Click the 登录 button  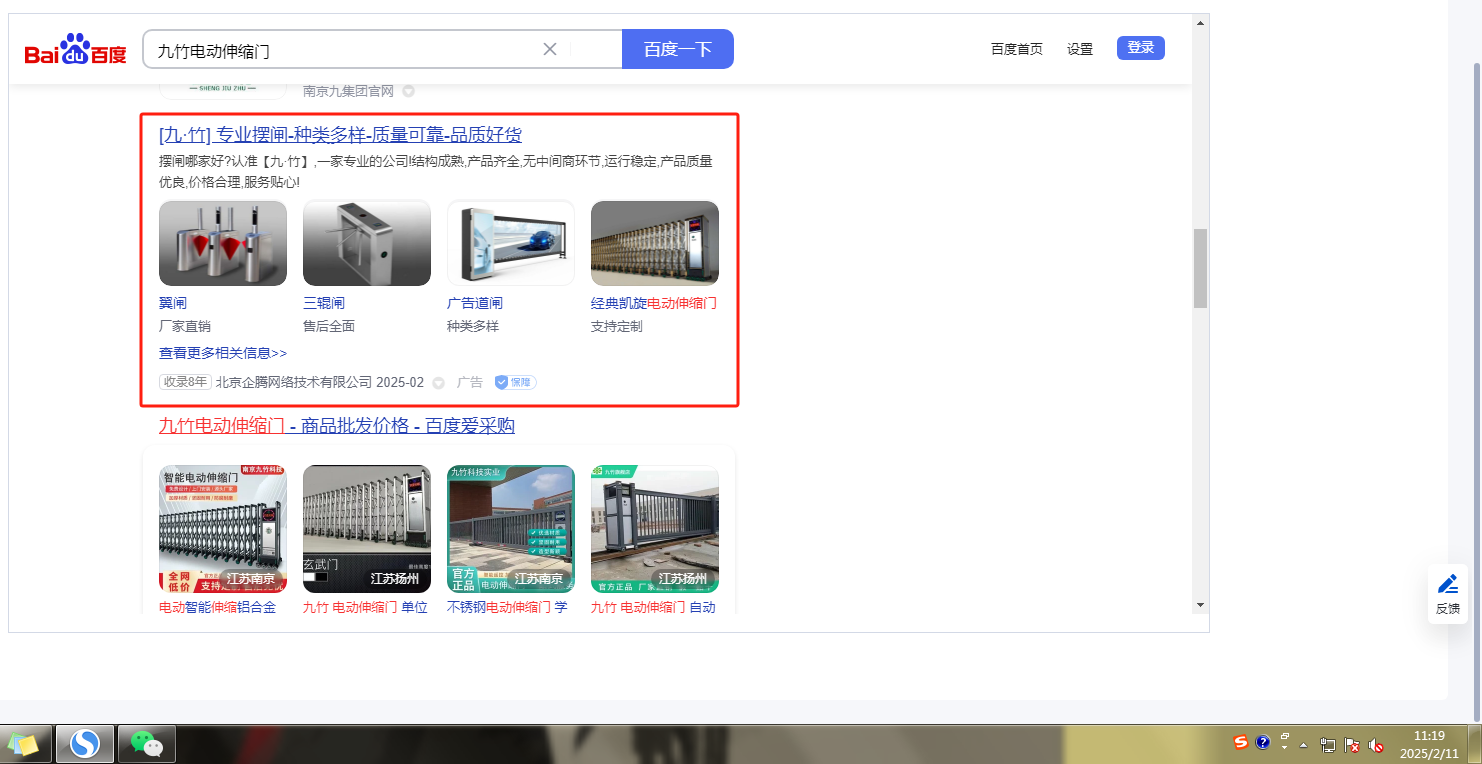click(1141, 48)
